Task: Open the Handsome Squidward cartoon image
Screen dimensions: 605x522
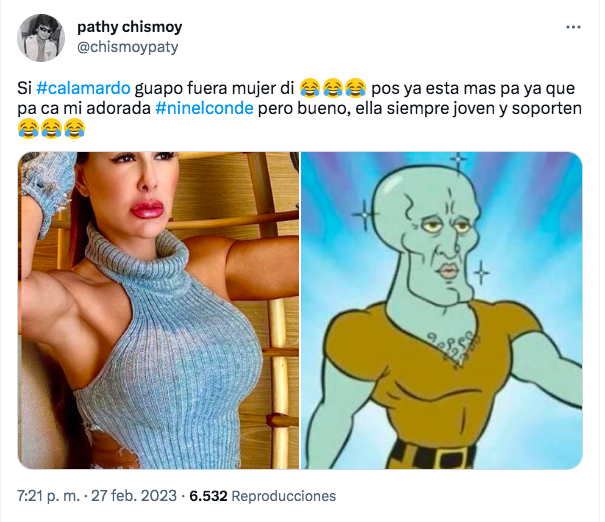Action: (442, 311)
